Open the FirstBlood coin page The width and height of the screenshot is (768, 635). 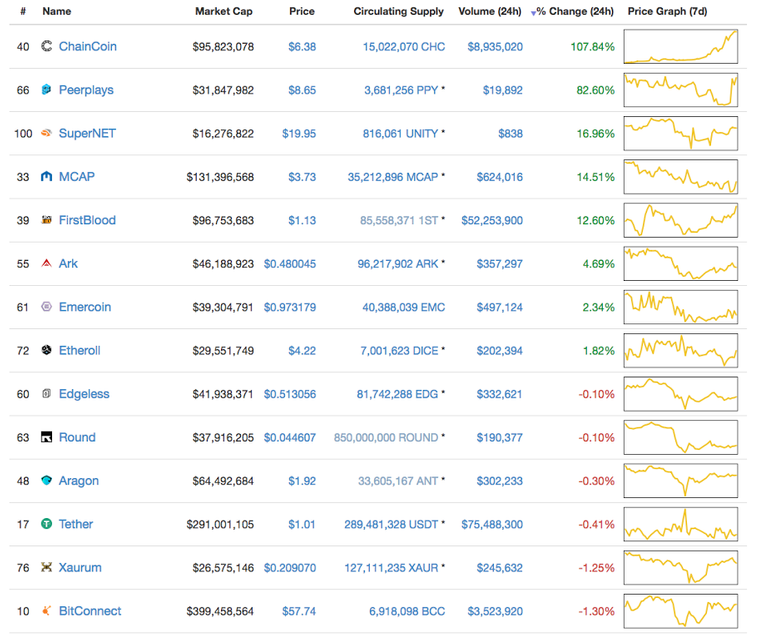pyautogui.click(x=87, y=220)
